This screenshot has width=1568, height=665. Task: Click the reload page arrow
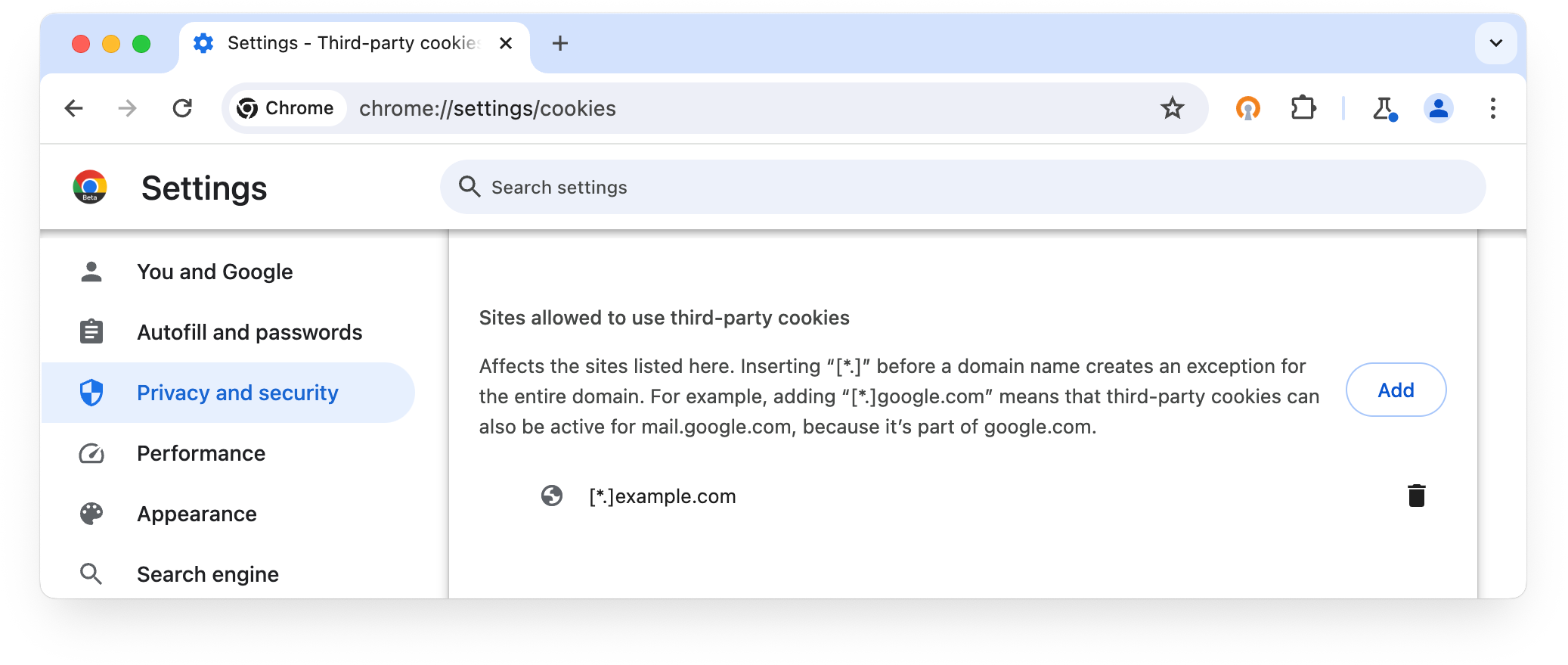(x=182, y=108)
